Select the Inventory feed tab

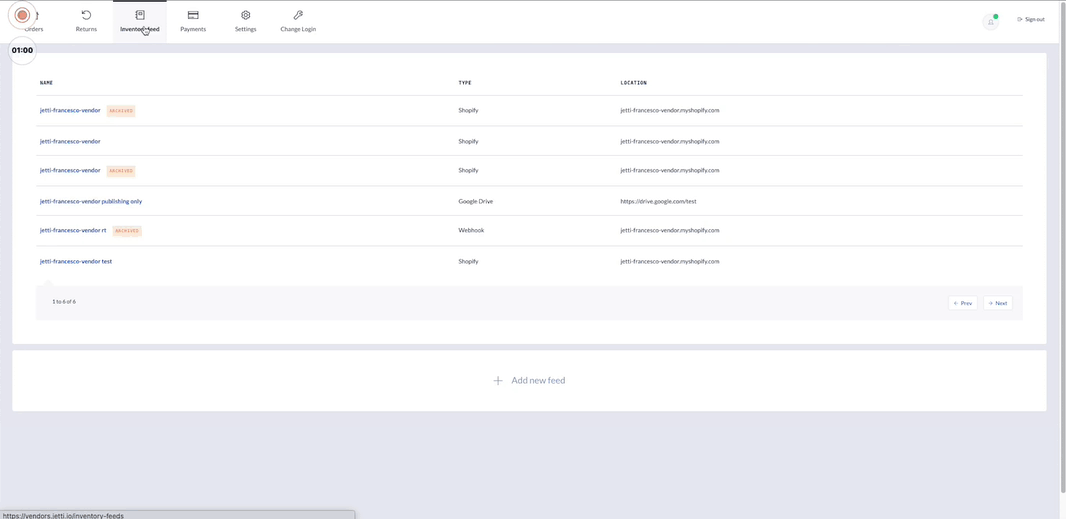(139, 22)
